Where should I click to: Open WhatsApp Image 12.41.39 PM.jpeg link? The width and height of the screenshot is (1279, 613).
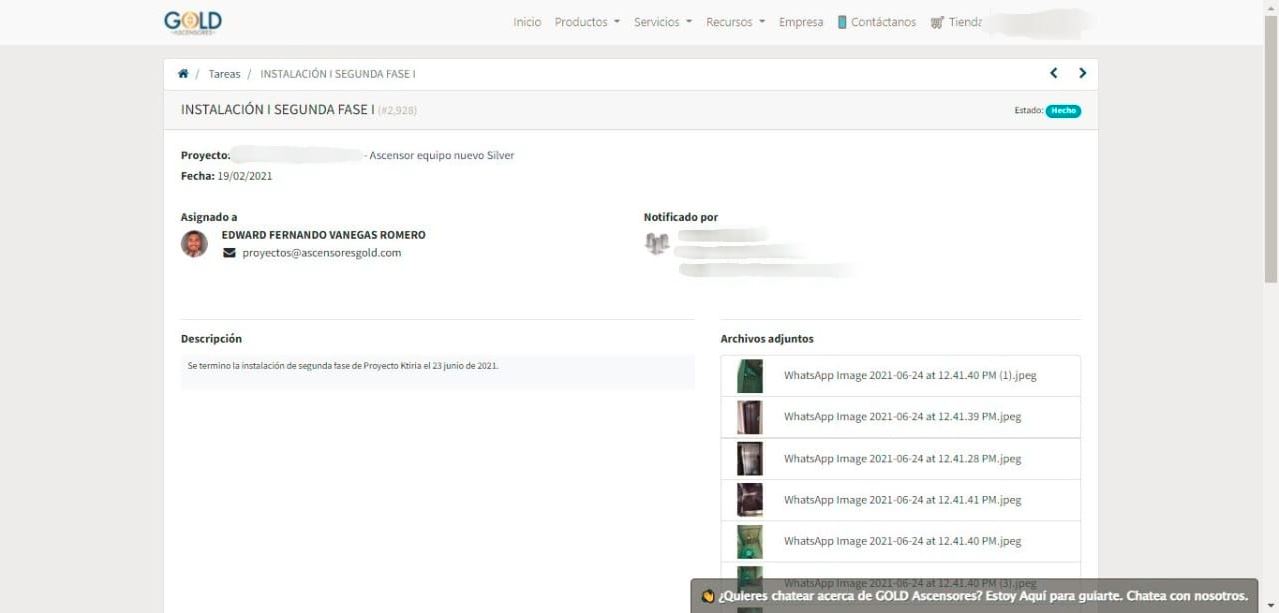(x=902, y=417)
